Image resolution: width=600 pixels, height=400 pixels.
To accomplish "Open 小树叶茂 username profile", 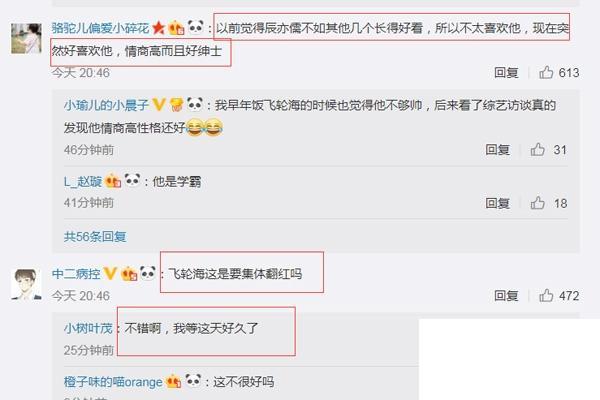I will [x=88, y=328].
